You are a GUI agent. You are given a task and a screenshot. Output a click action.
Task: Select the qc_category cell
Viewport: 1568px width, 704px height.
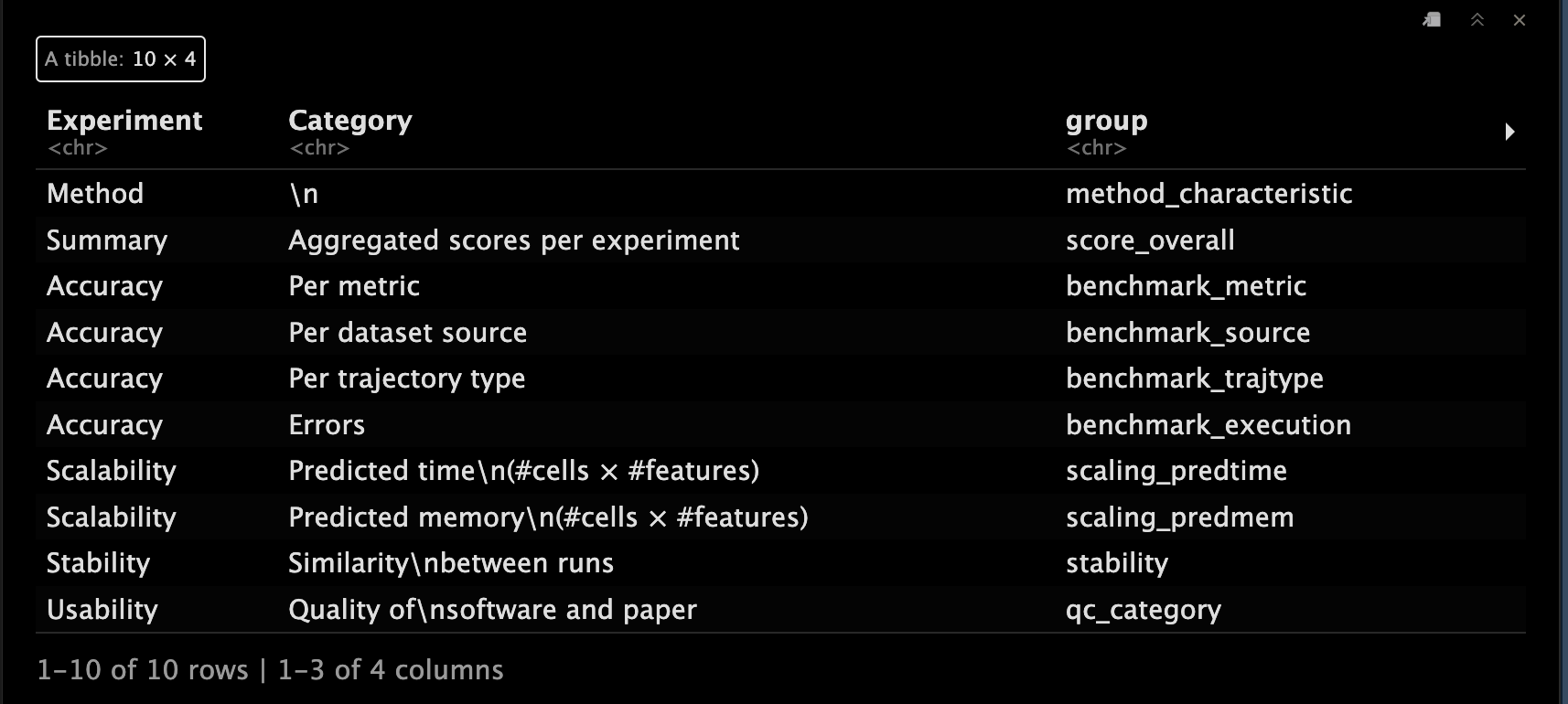1143,610
